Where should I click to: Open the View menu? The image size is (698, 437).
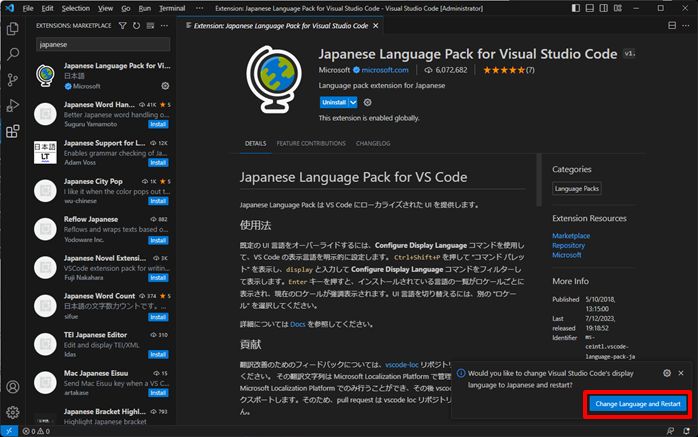106,8
